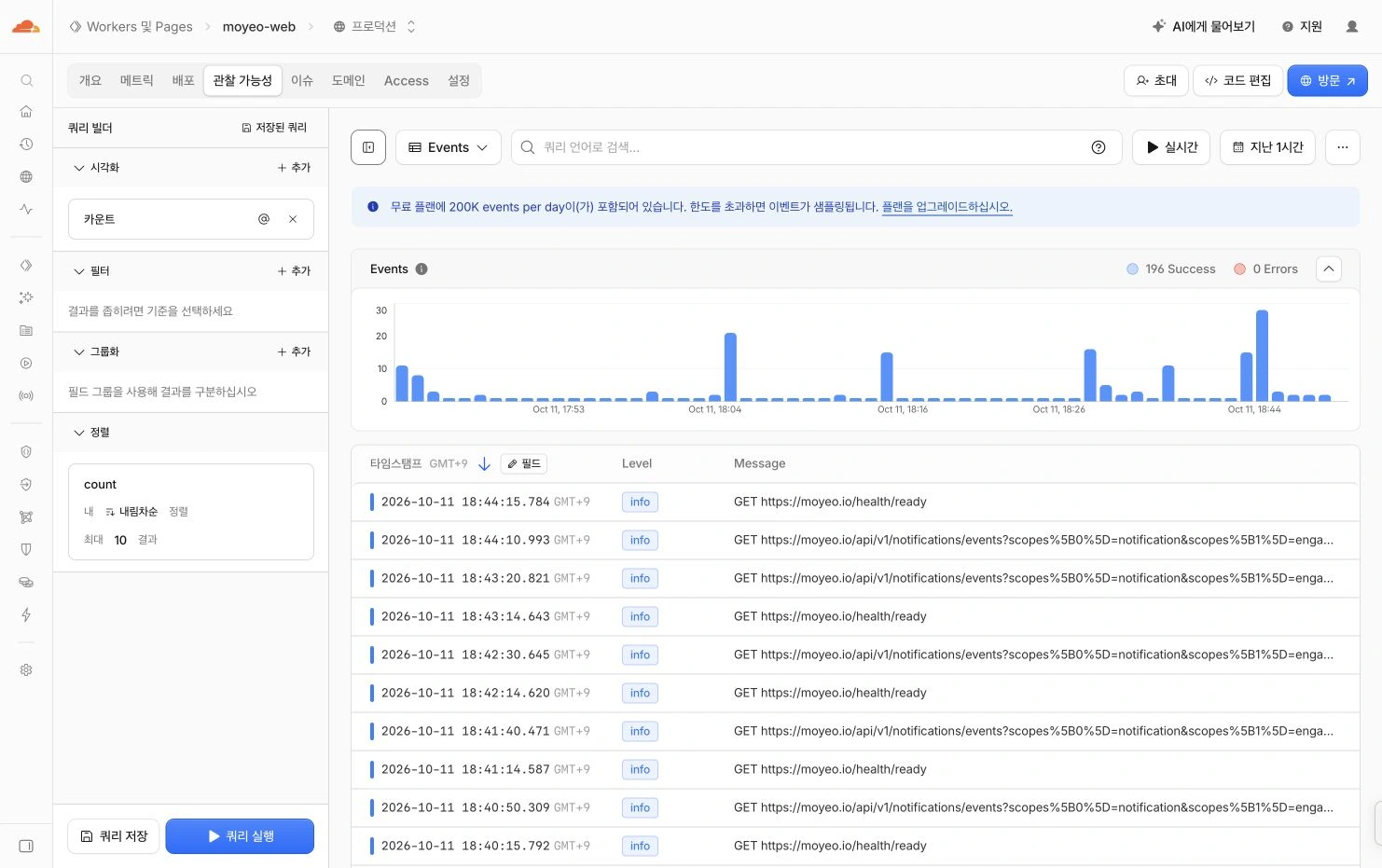The height and width of the screenshot is (868, 1382).
Task: Switch to the 이슈 tab
Action: [x=302, y=80]
